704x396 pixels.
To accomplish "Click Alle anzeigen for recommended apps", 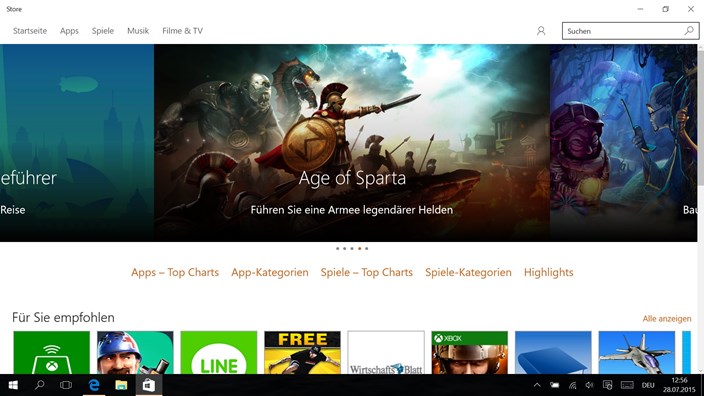I will click(667, 319).
